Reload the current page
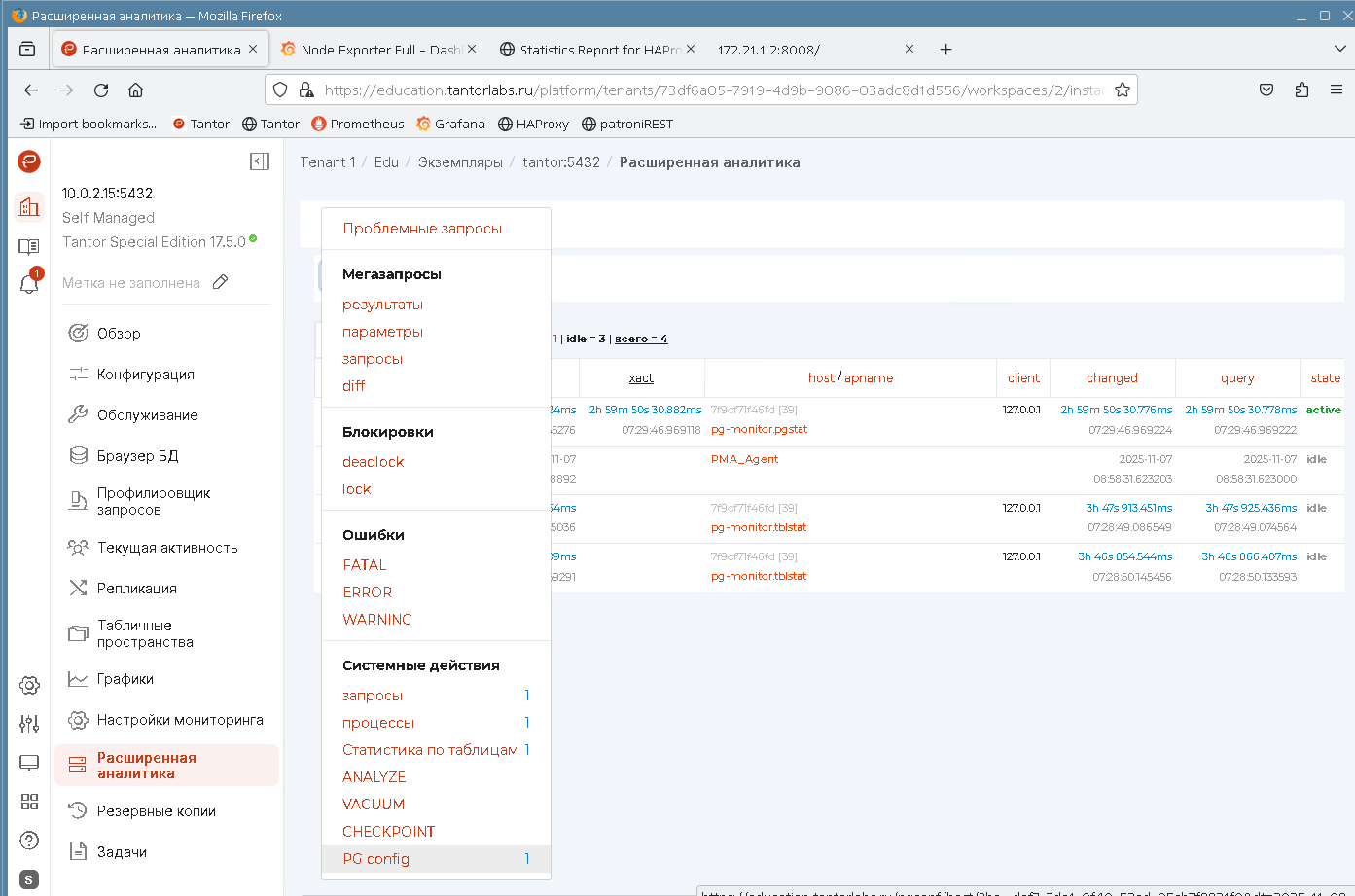1355x896 pixels. tap(101, 90)
